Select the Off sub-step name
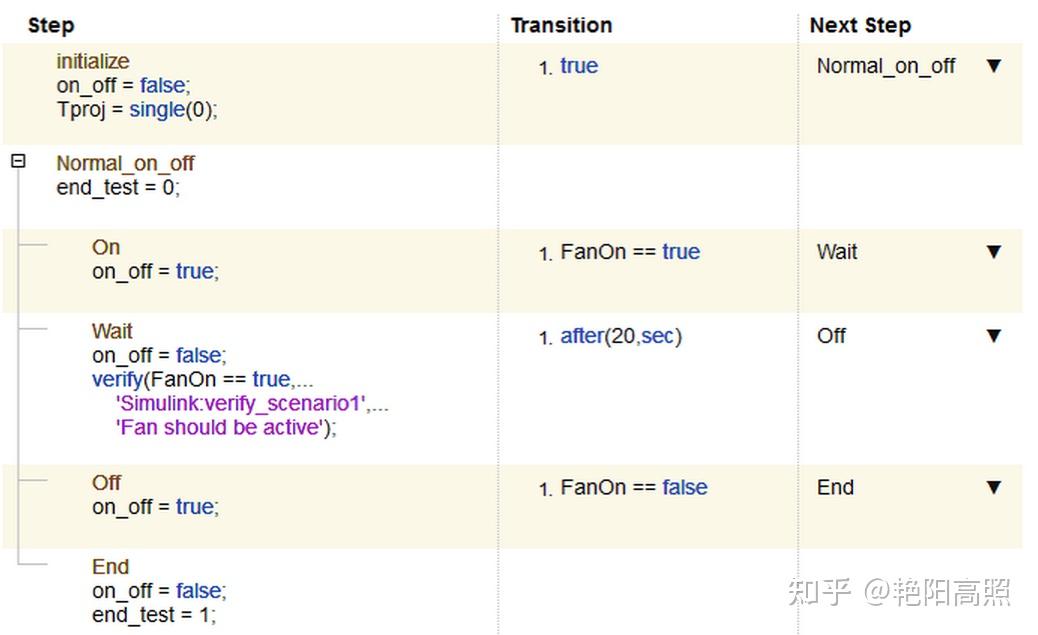The width and height of the screenshot is (1038, 635). [x=107, y=483]
